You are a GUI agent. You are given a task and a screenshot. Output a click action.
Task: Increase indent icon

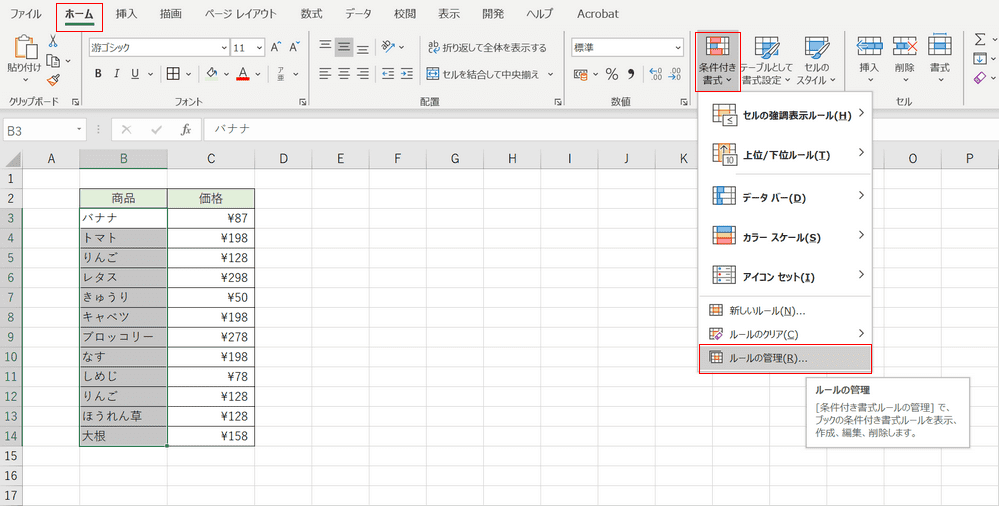click(x=406, y=74)
